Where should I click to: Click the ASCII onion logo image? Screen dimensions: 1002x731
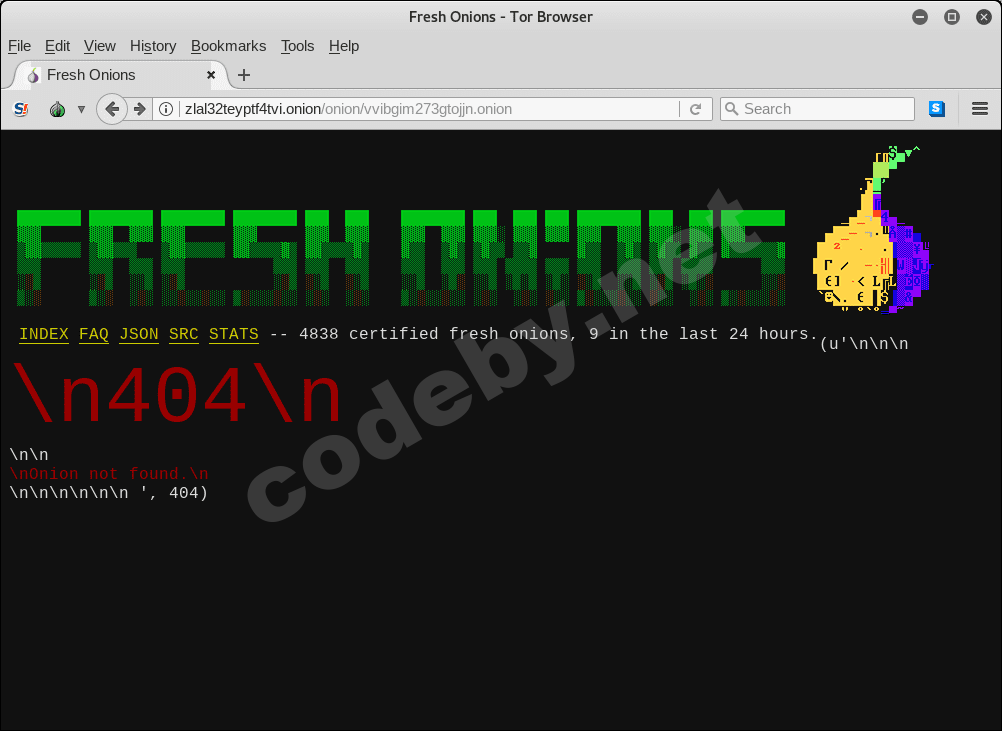tap(871, 230)
